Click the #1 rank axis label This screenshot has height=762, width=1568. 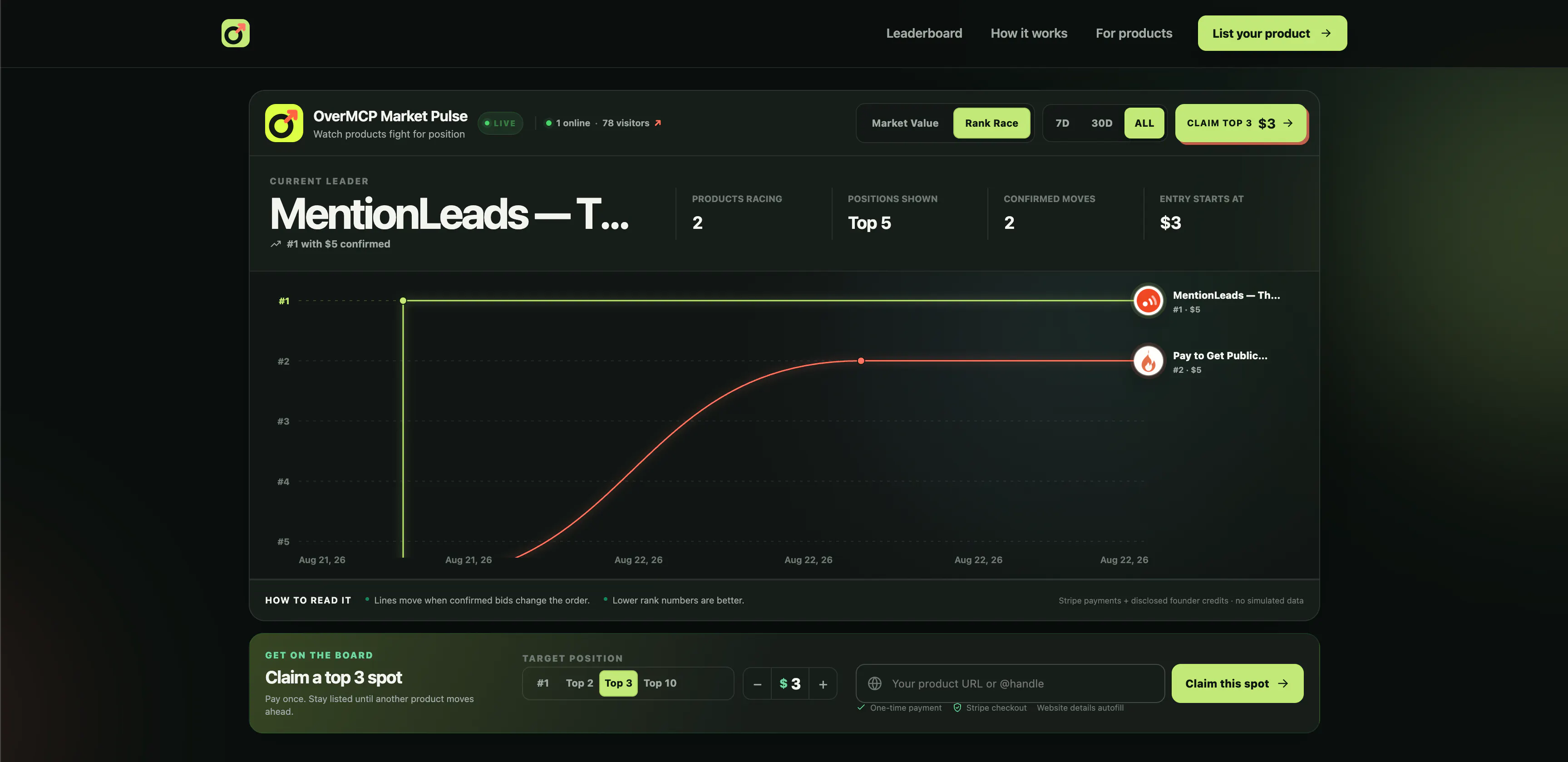coord(284,301)
